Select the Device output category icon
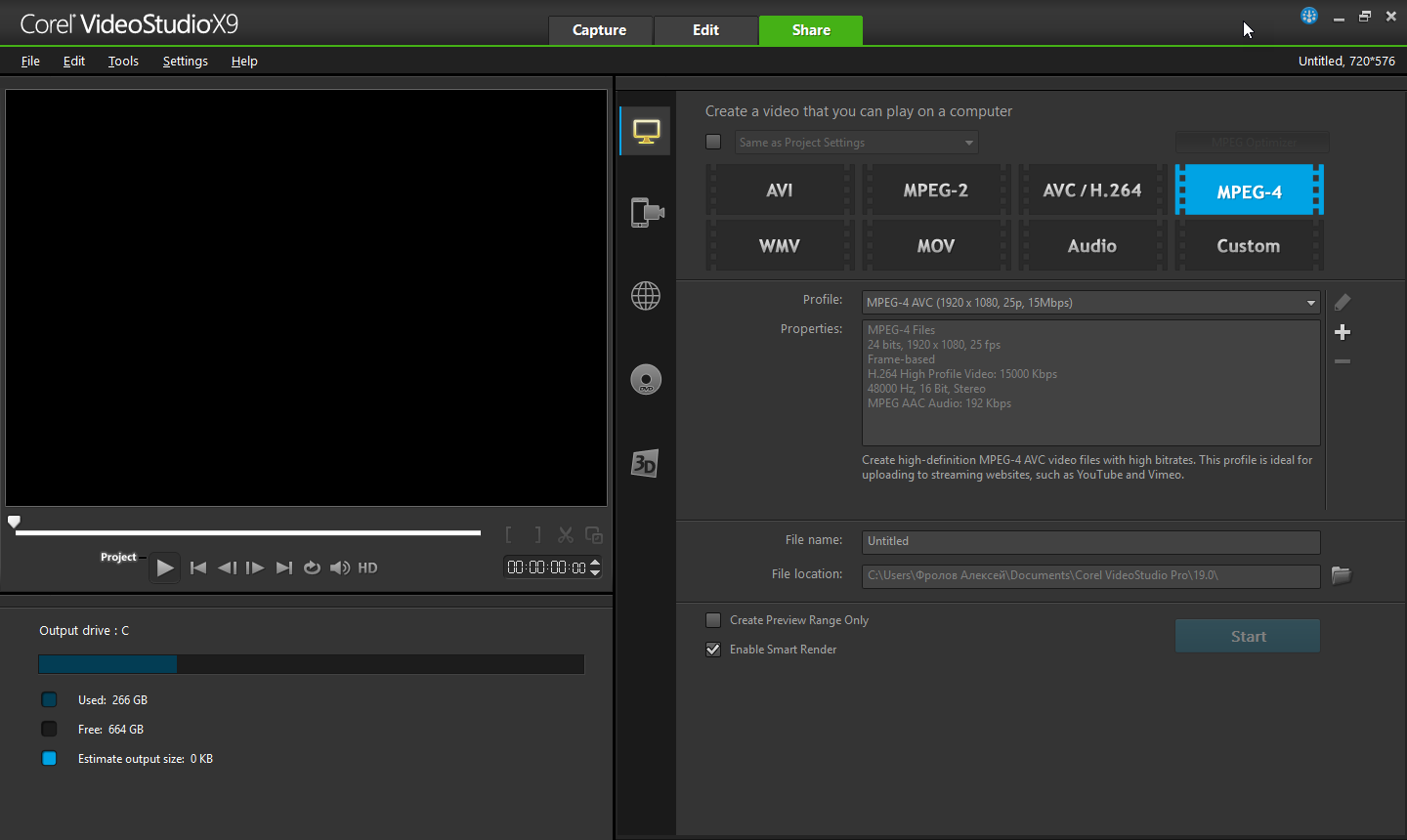This screenshot has height=840, width=1407. 646,212
